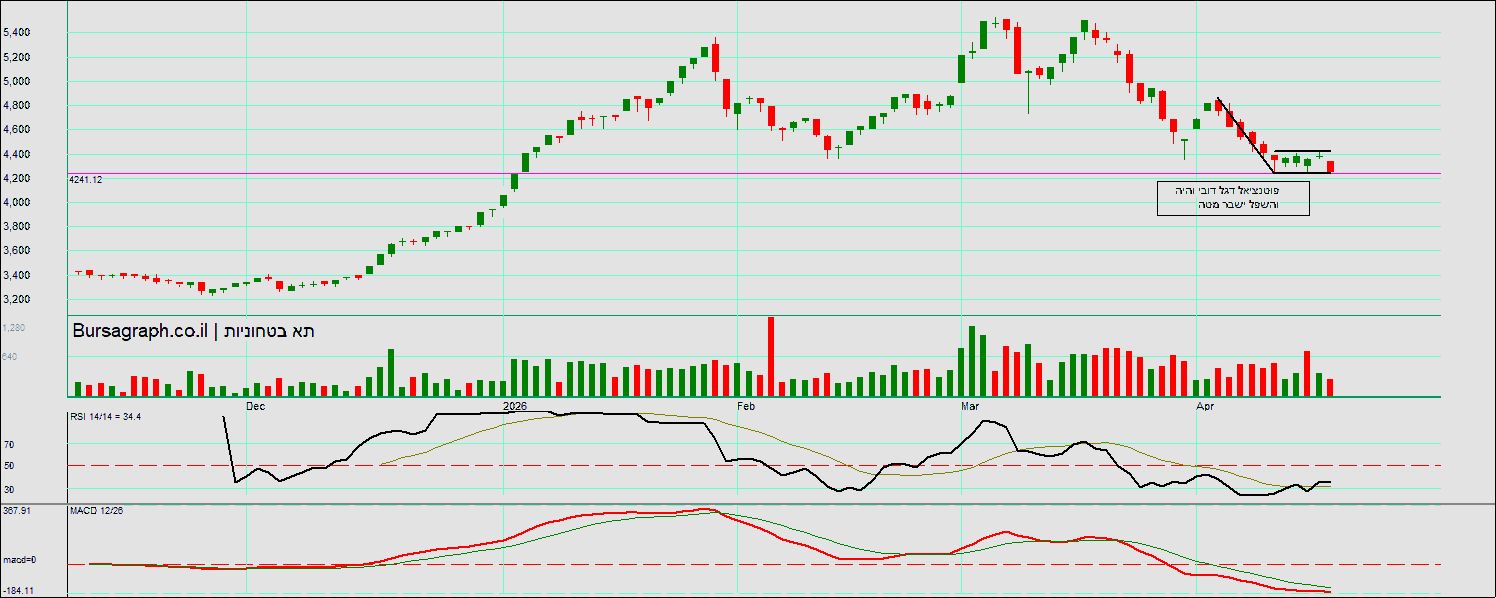
Task: Click the 2026 year label
Action: (x=515, y=406)
